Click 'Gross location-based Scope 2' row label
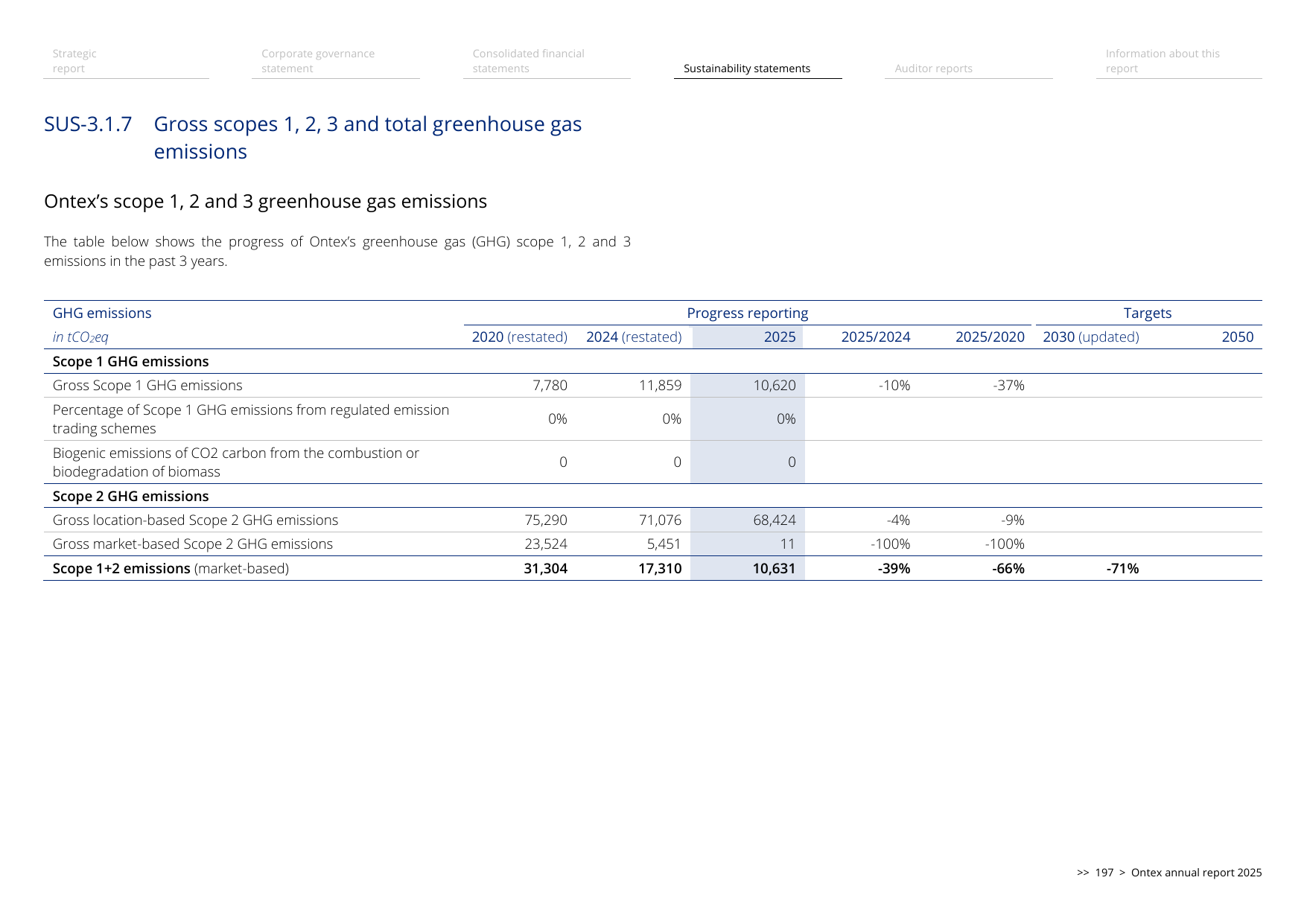The height and width of the screenshot is (924, 1307). tap(195, 520)
